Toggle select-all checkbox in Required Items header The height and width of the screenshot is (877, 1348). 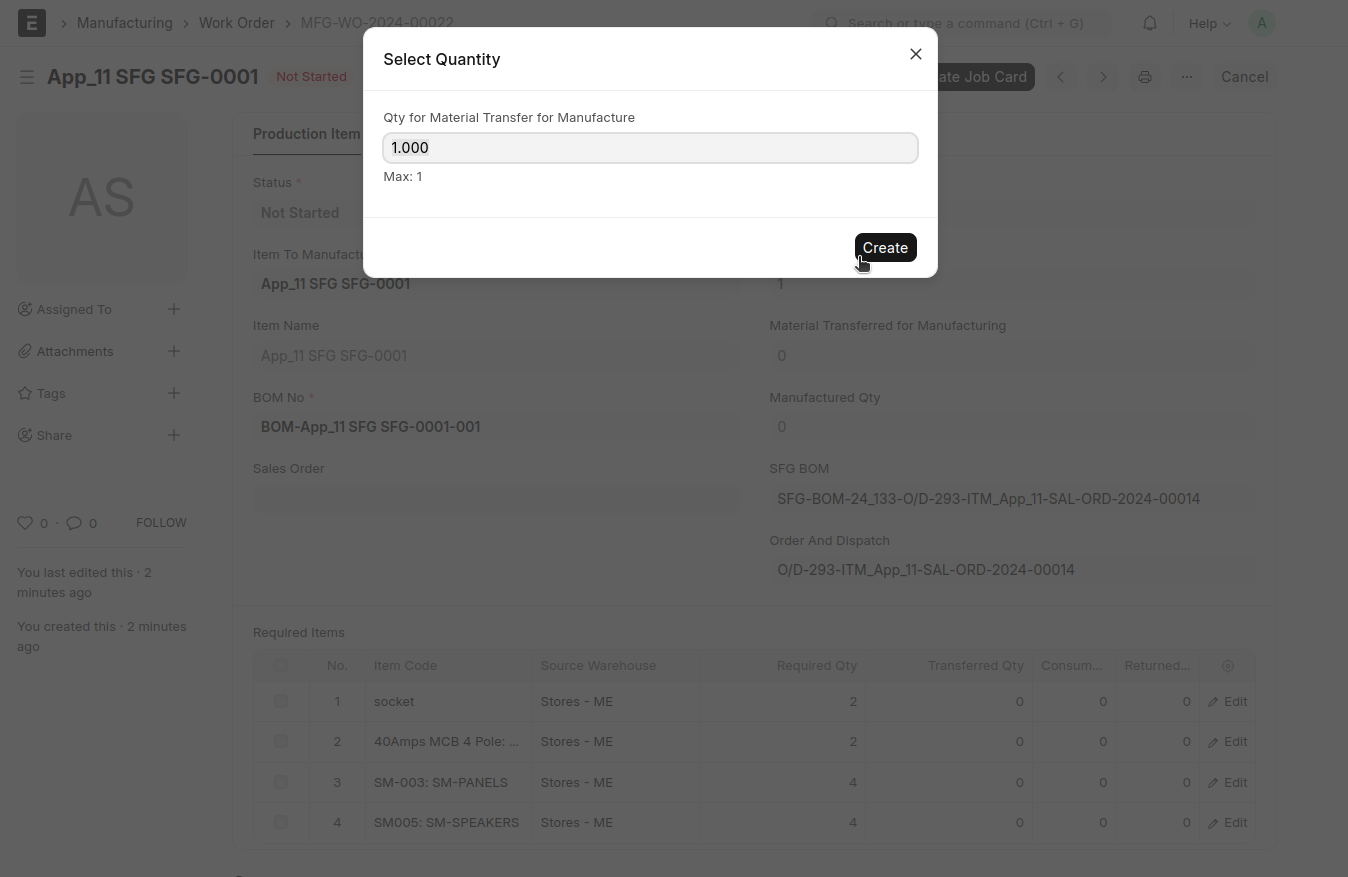click(x=281, y=666)
